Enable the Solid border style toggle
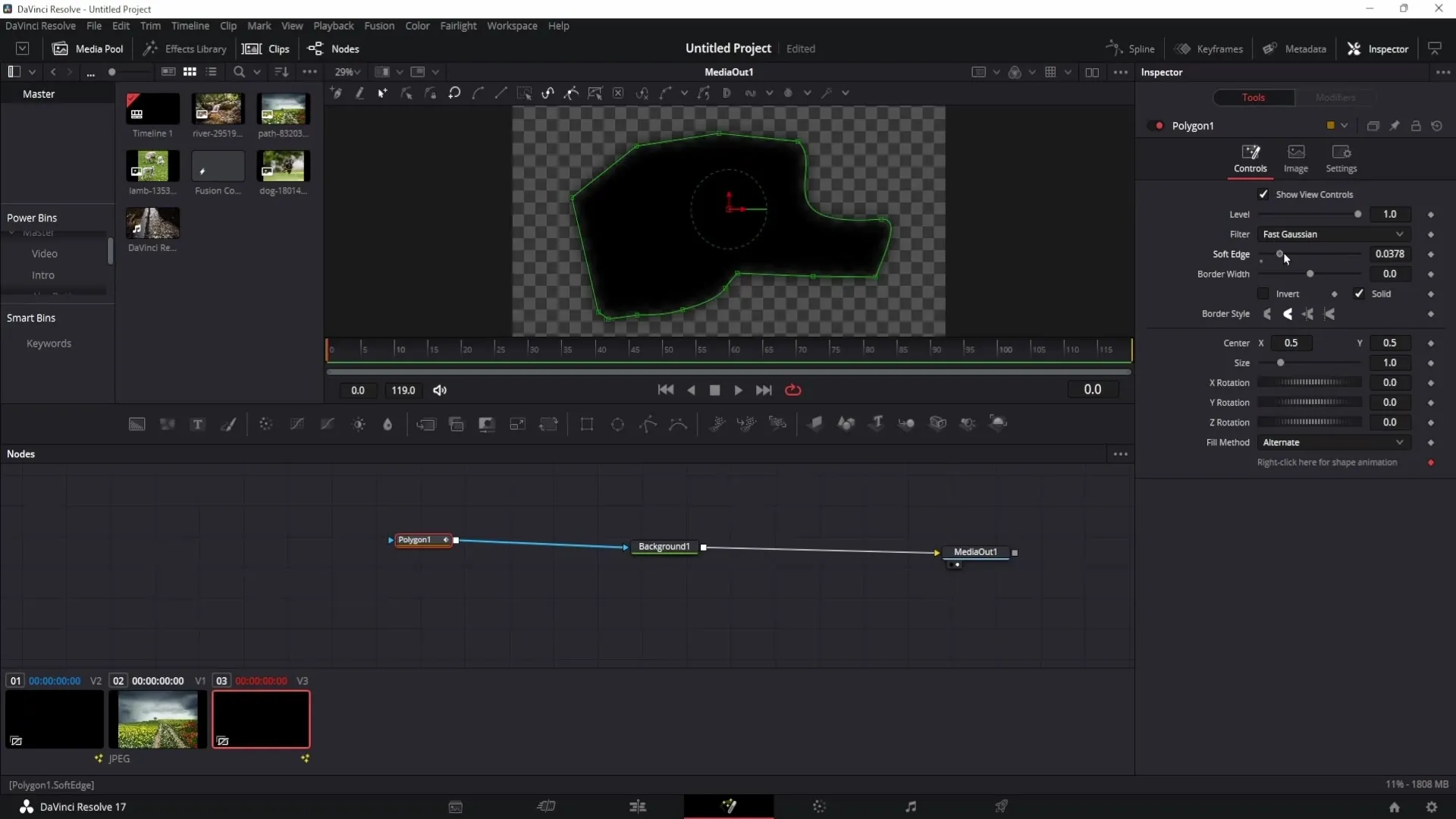This screenshot has width=1456, height=819. pyautogui.click(x=1358, y=293)
